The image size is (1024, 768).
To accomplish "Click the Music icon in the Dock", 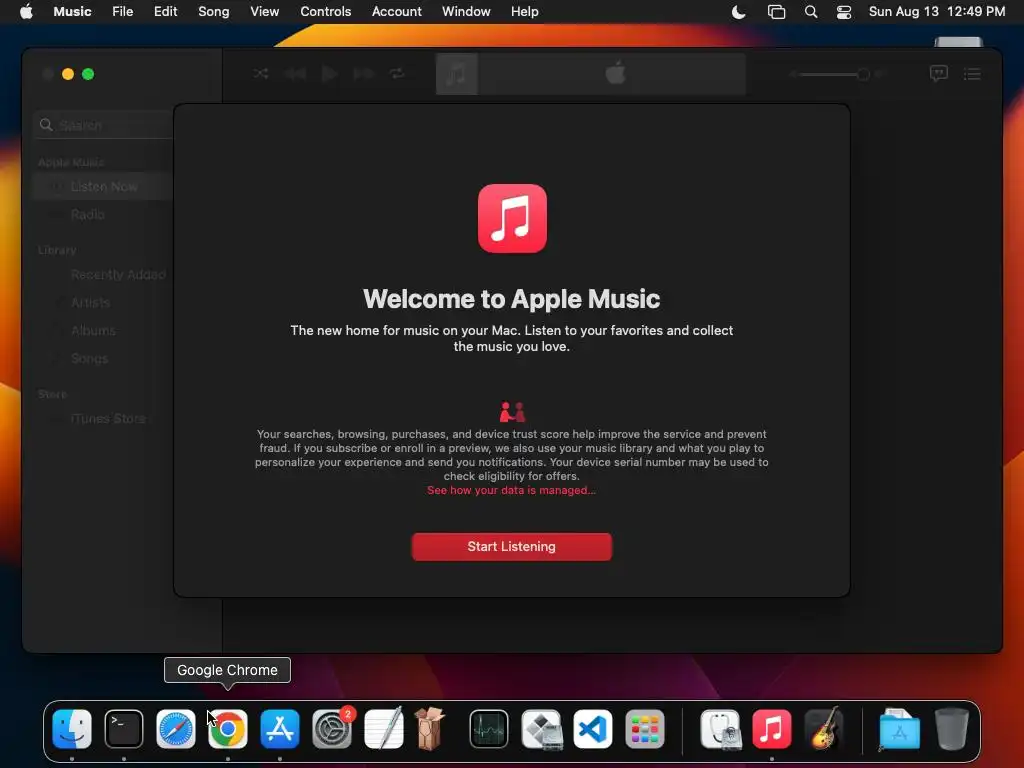I will 772,728.
